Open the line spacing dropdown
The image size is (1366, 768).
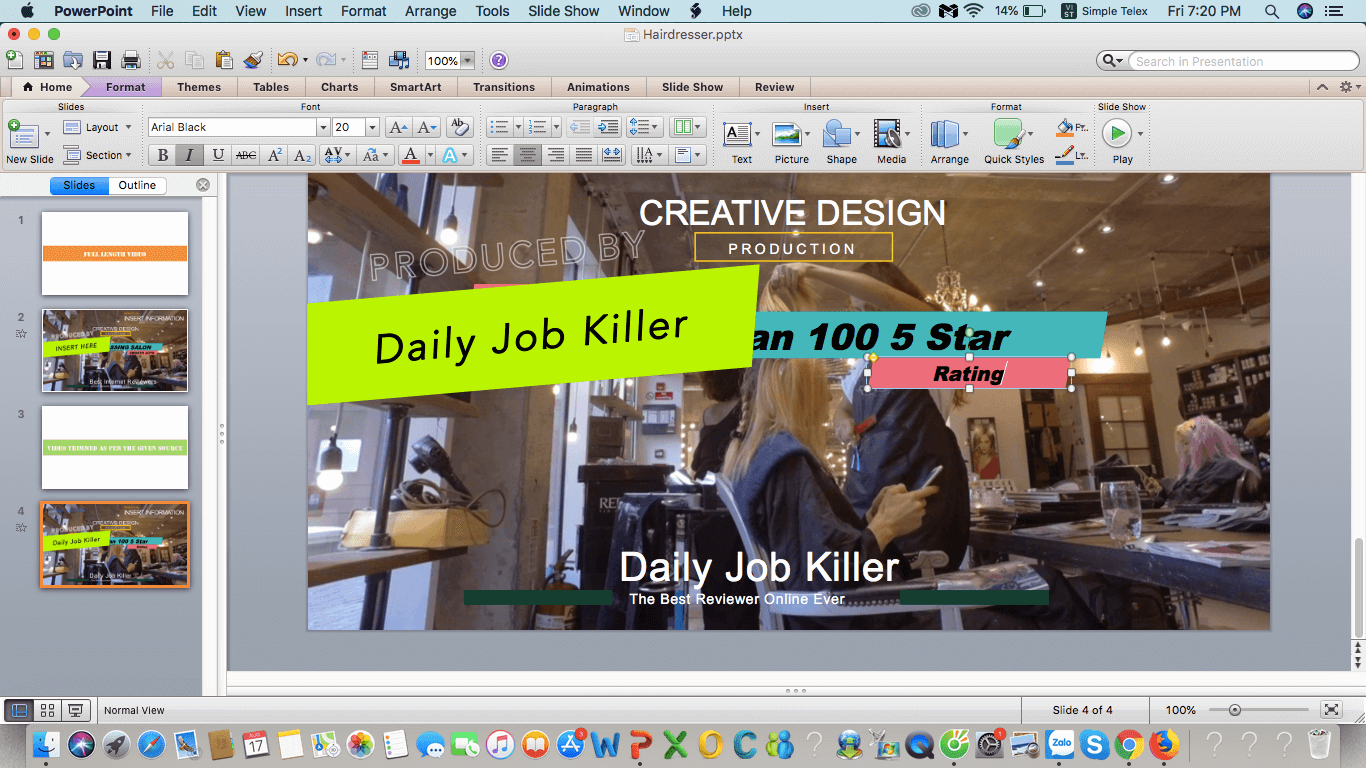click(x=644, y=127)
